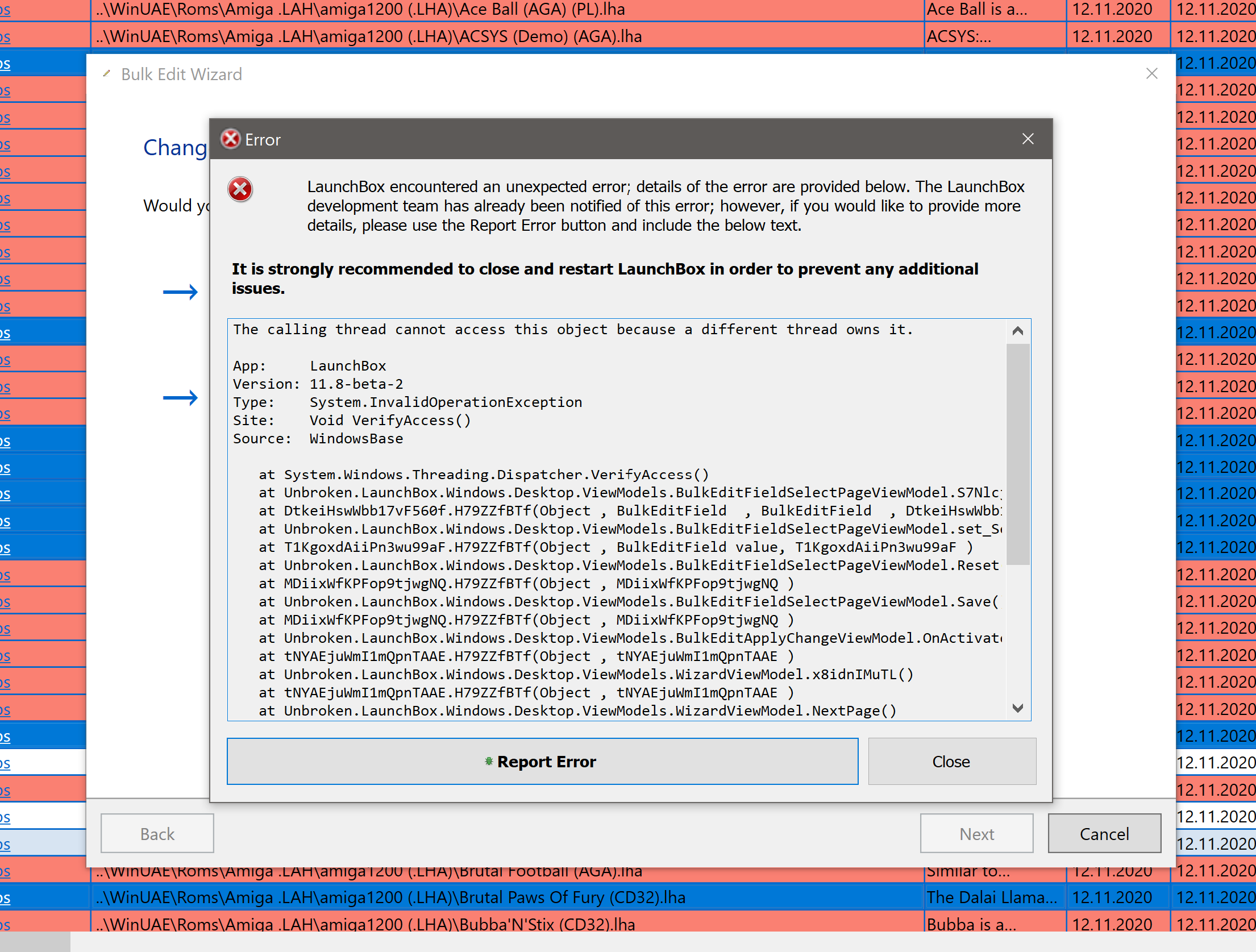Click the 'Bulk Edit Wizard' title text
This screenshot has height=952, width=1256.
[182, 74]
